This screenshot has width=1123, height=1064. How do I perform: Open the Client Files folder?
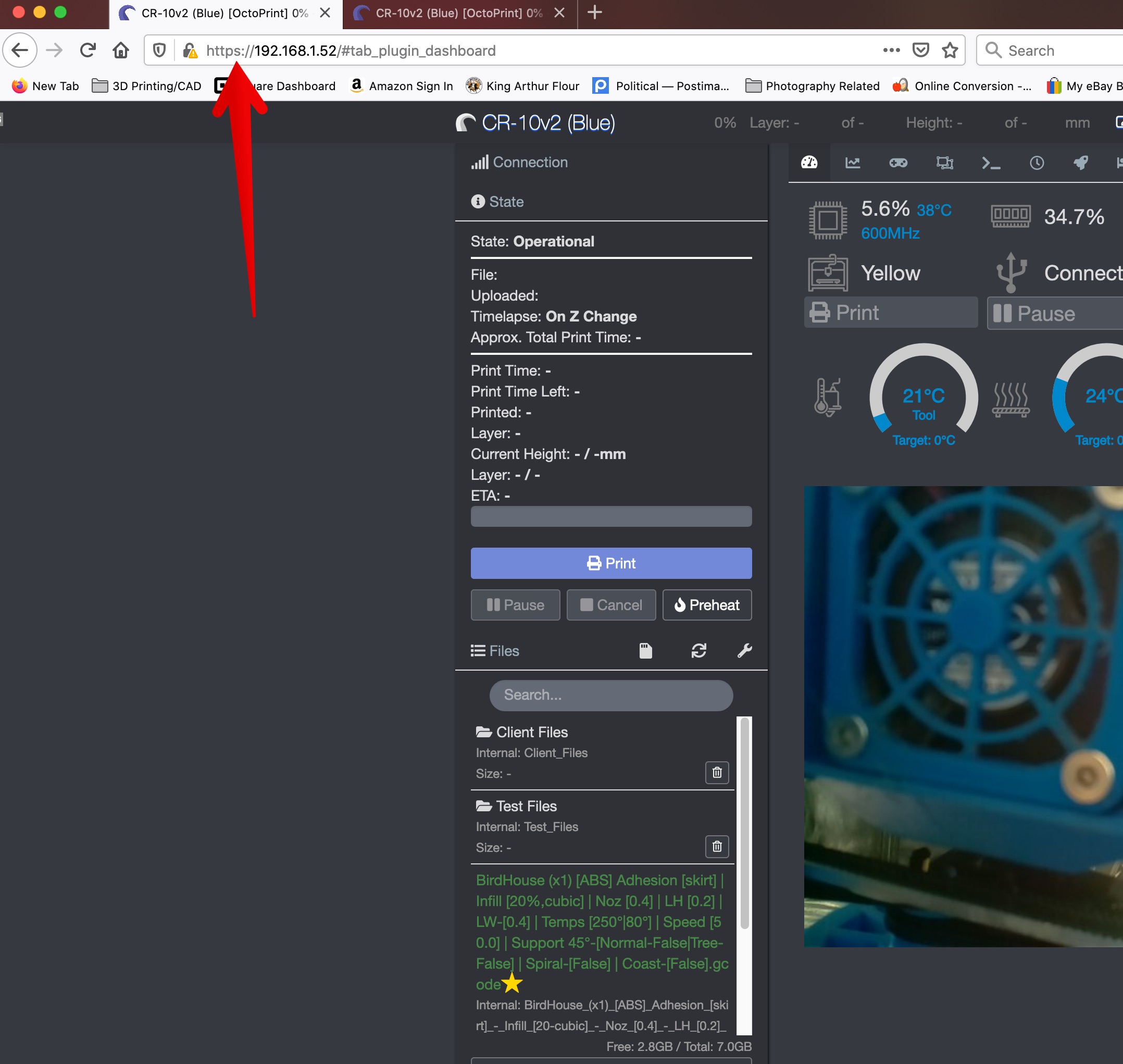[531, 732]
